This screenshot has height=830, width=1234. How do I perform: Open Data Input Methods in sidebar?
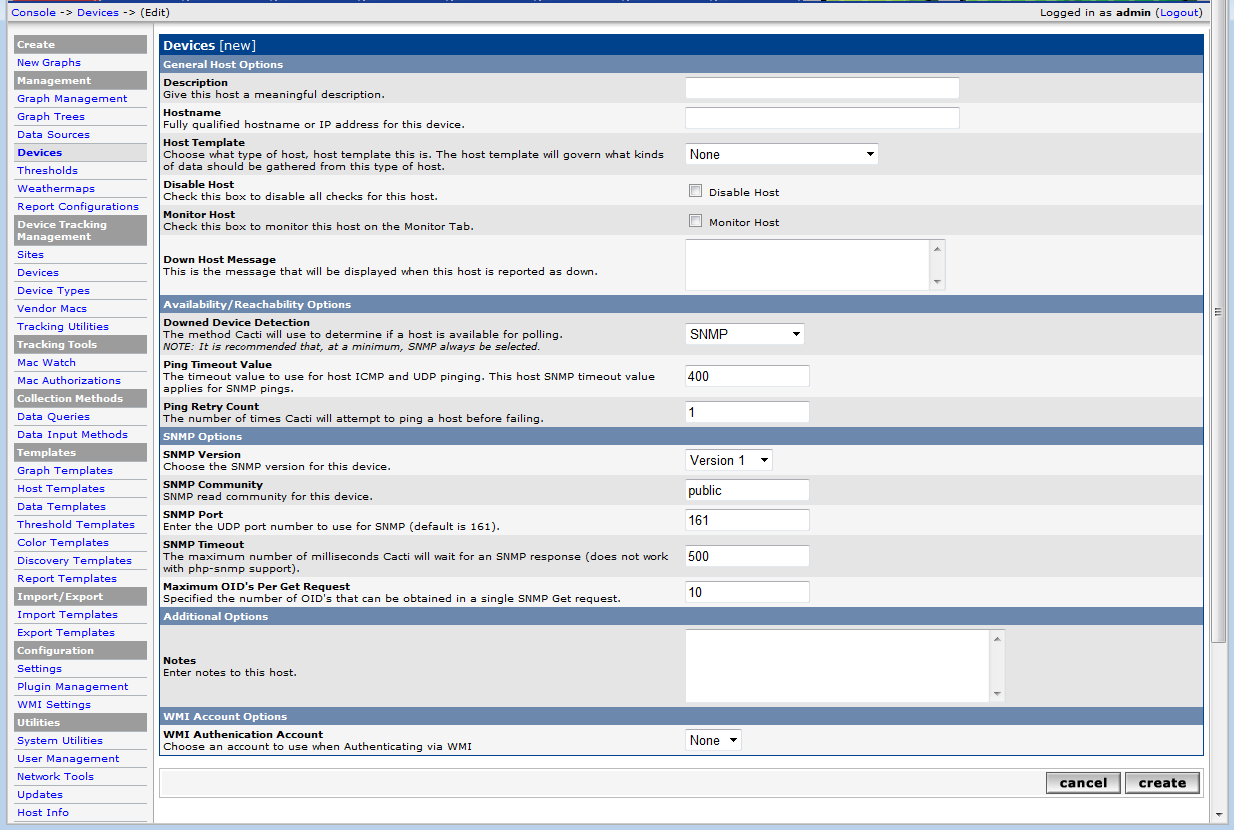[72, 434]
